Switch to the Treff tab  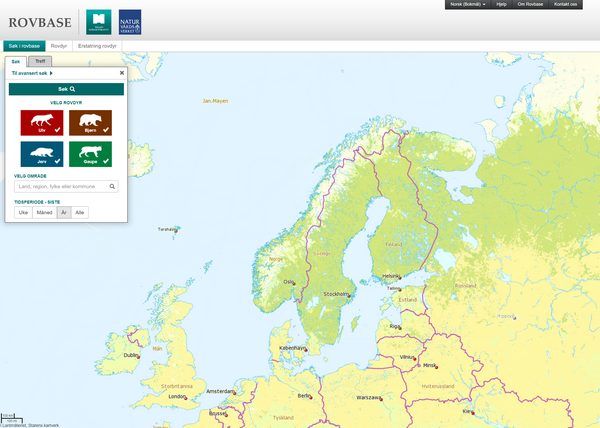click(40, 61)
